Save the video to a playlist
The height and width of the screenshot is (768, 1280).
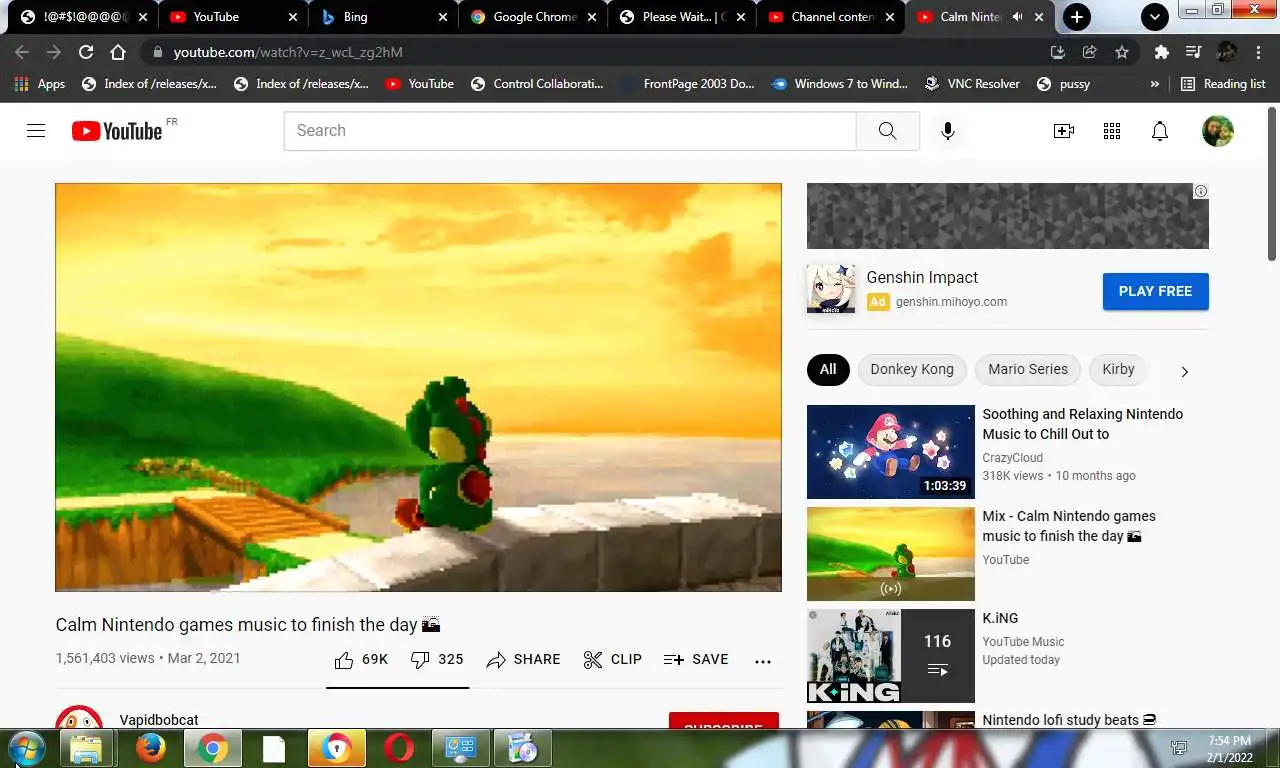coord(696,659)
